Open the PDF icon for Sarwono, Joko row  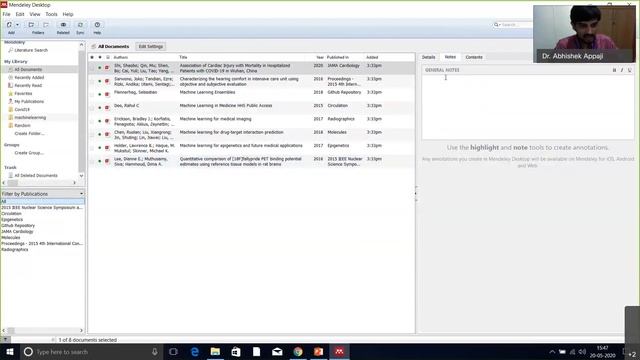coord(107,81)
